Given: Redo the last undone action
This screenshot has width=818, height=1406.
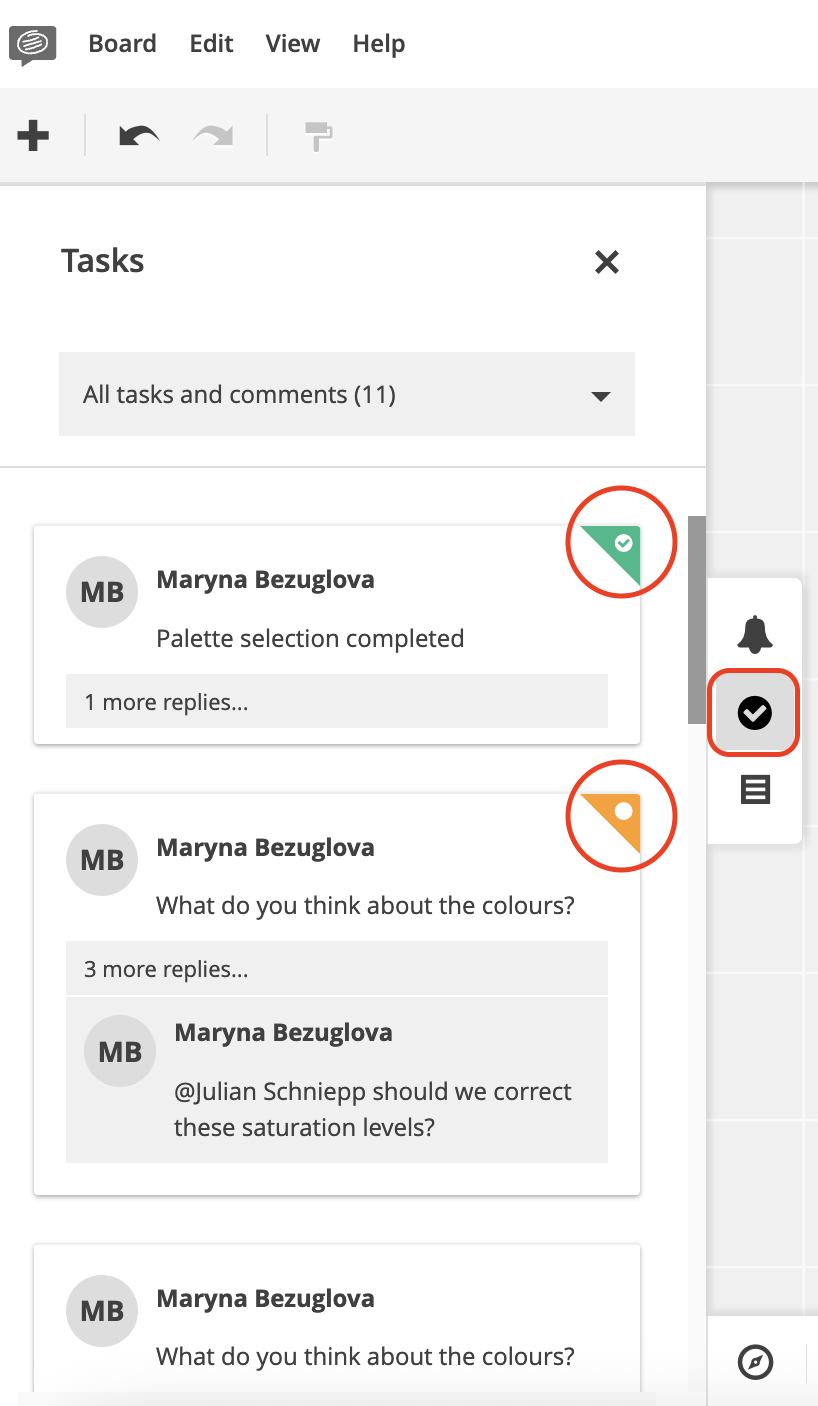Looking at the screenshot, I should 213,135.
